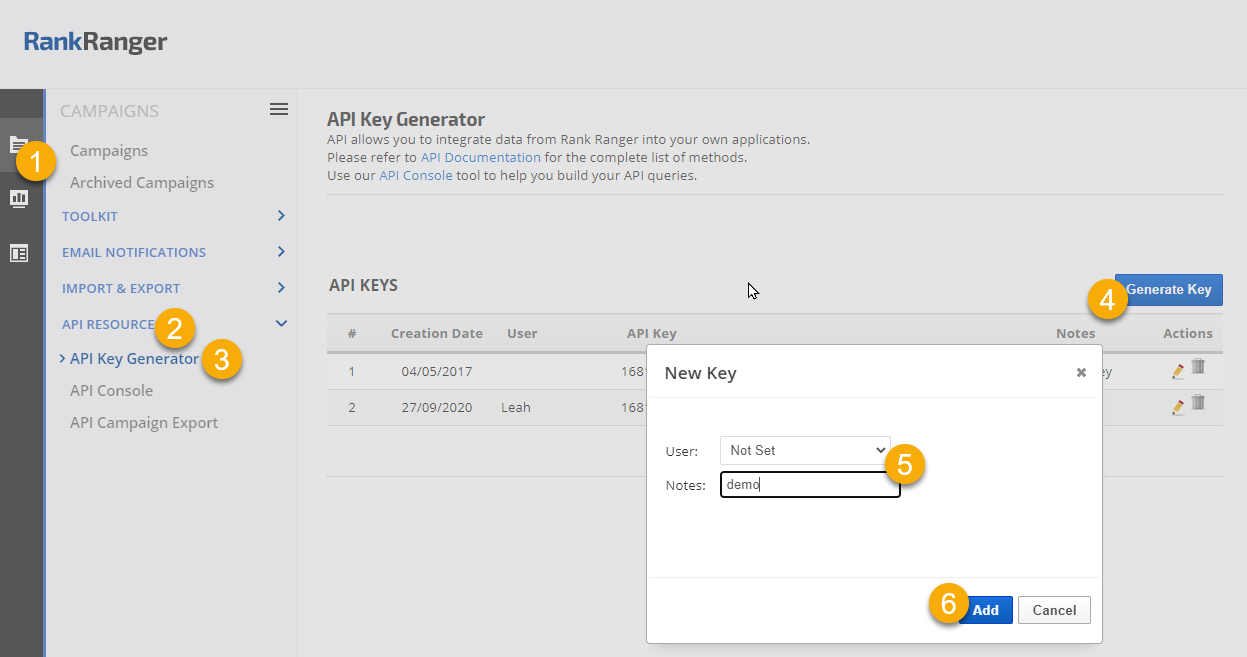Screen dimensions: 1247x657
Task: Select API Campaign Export in sidebar
Action: (x=143, y=423)
